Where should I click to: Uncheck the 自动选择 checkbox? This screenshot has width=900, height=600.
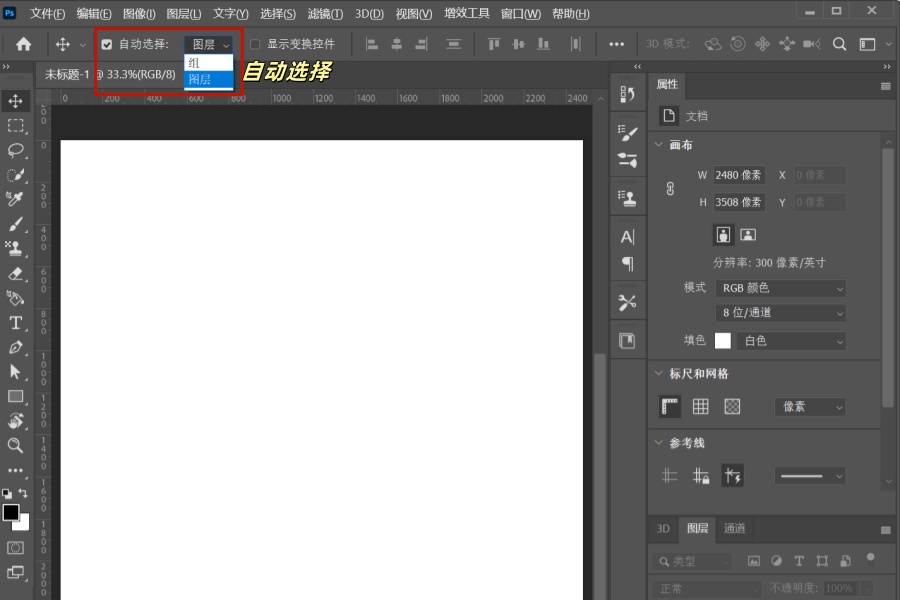(107, 44)
